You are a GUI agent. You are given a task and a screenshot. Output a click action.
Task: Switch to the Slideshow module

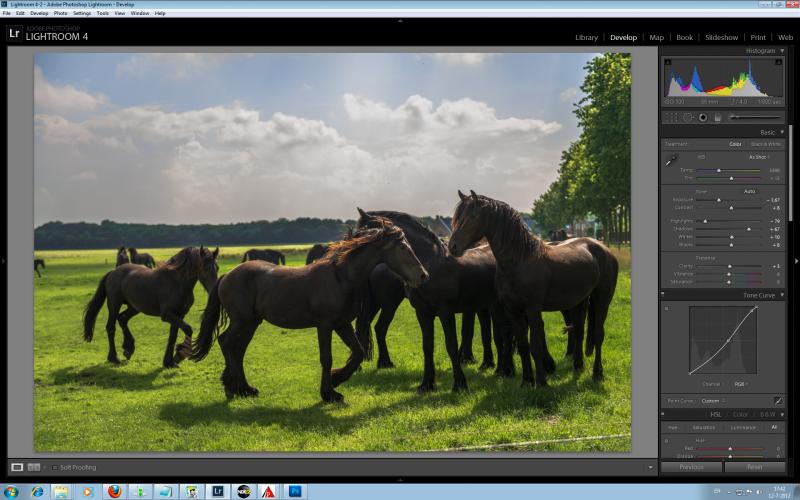click(x=721, y=37)
